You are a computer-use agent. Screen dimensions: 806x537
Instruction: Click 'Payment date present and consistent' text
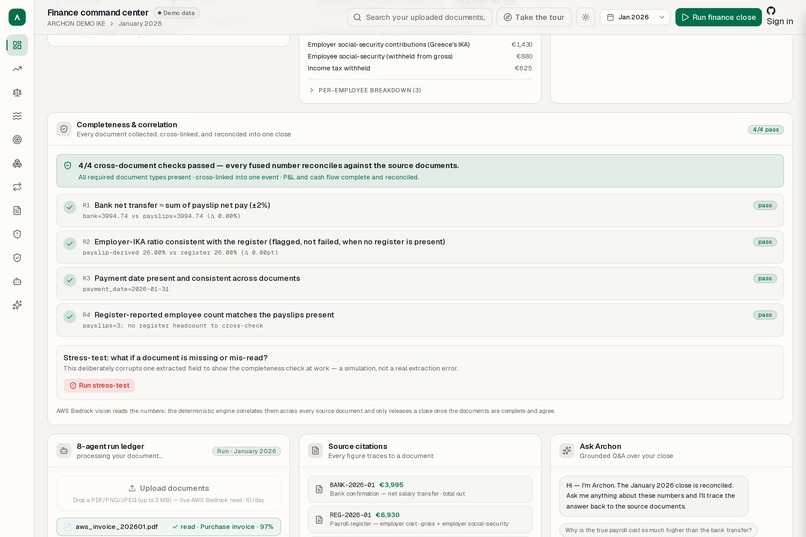[x=197, y=279]
